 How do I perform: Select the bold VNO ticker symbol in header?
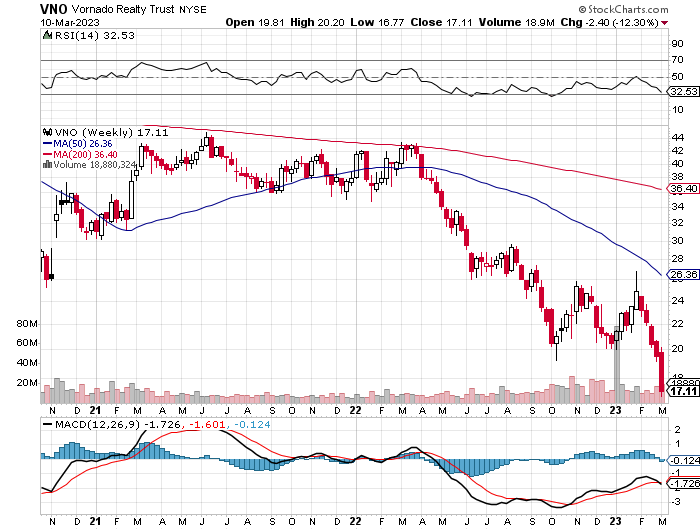tap(54, 9)
